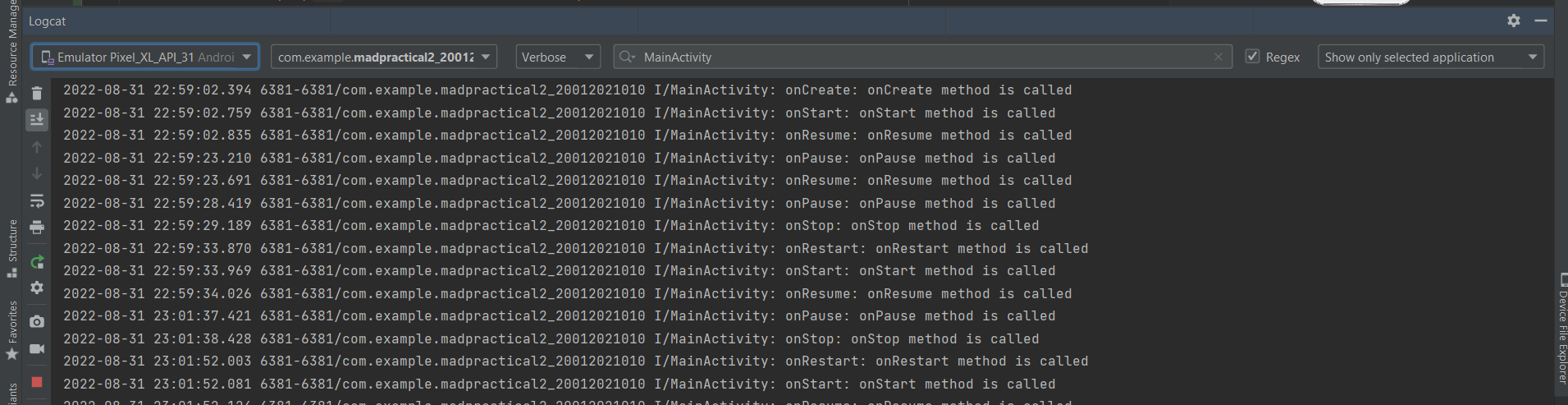Select log line 22:59:28.419 onPause

pos(560,204)
